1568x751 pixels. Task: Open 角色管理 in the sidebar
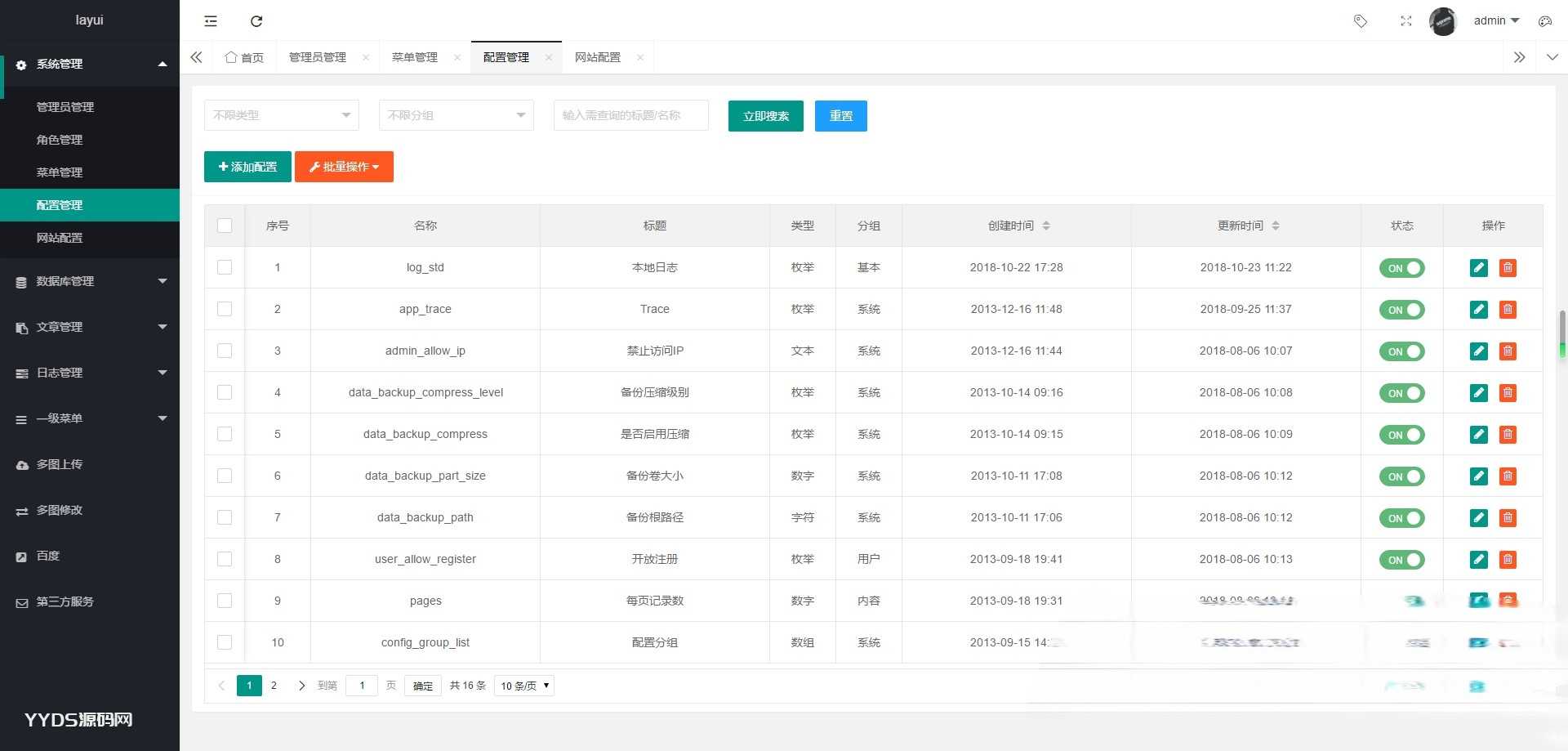pyautogui.click(x=60, y=140)
